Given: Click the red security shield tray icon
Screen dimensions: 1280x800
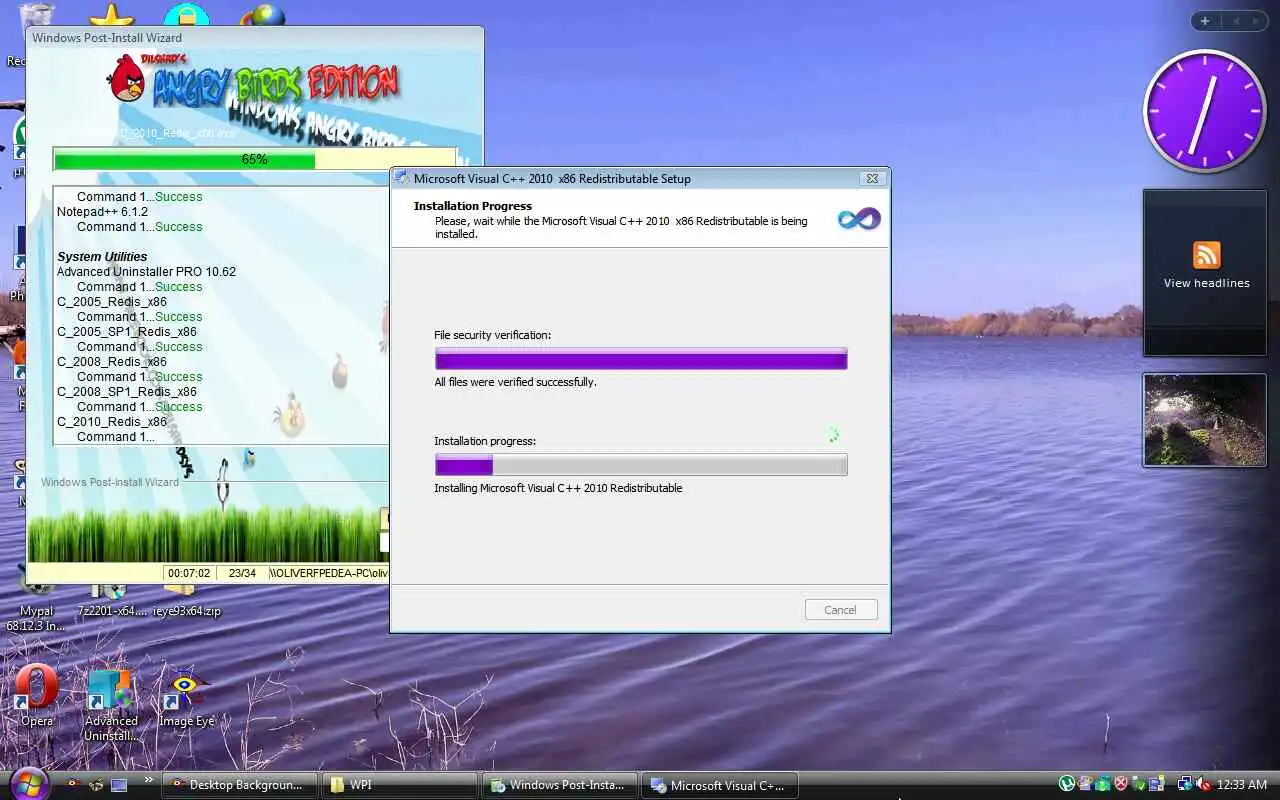Looking at the screenshot, I should point(1121,785).
